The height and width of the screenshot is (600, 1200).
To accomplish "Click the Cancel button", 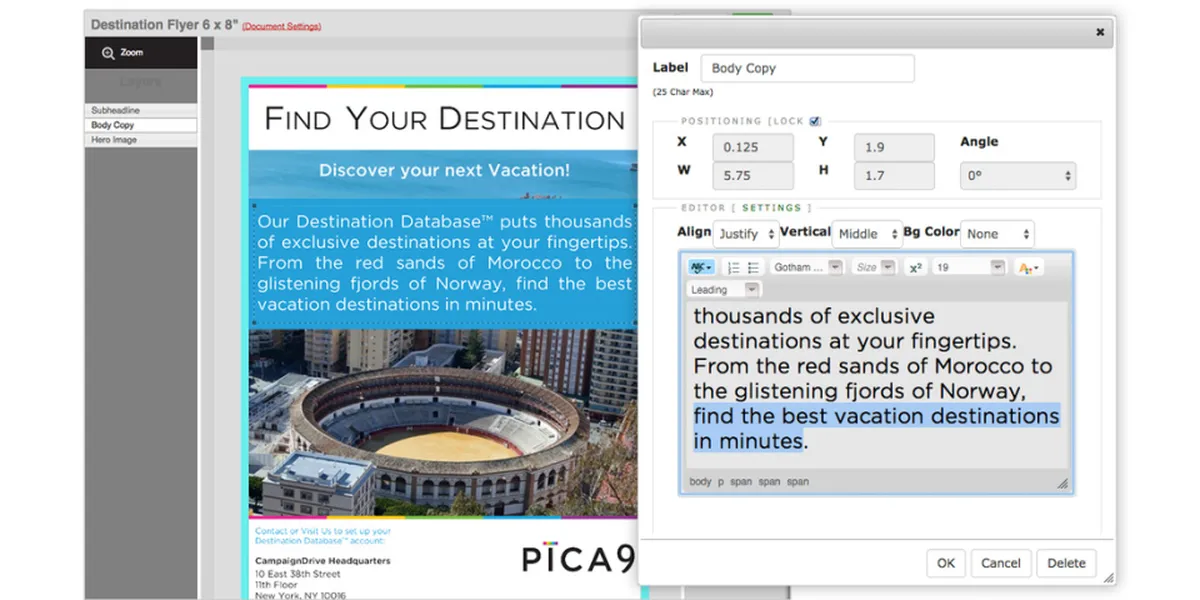I will click(1000, 563).
